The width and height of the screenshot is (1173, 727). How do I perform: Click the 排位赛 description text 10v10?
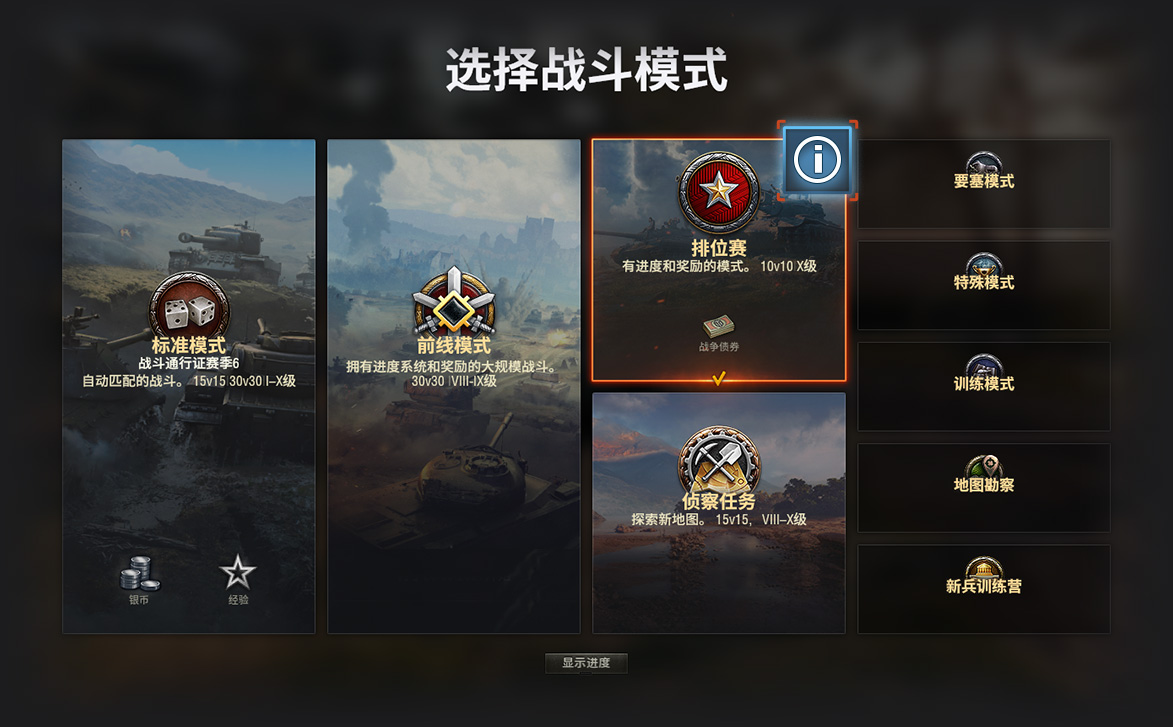pos(777,266)
